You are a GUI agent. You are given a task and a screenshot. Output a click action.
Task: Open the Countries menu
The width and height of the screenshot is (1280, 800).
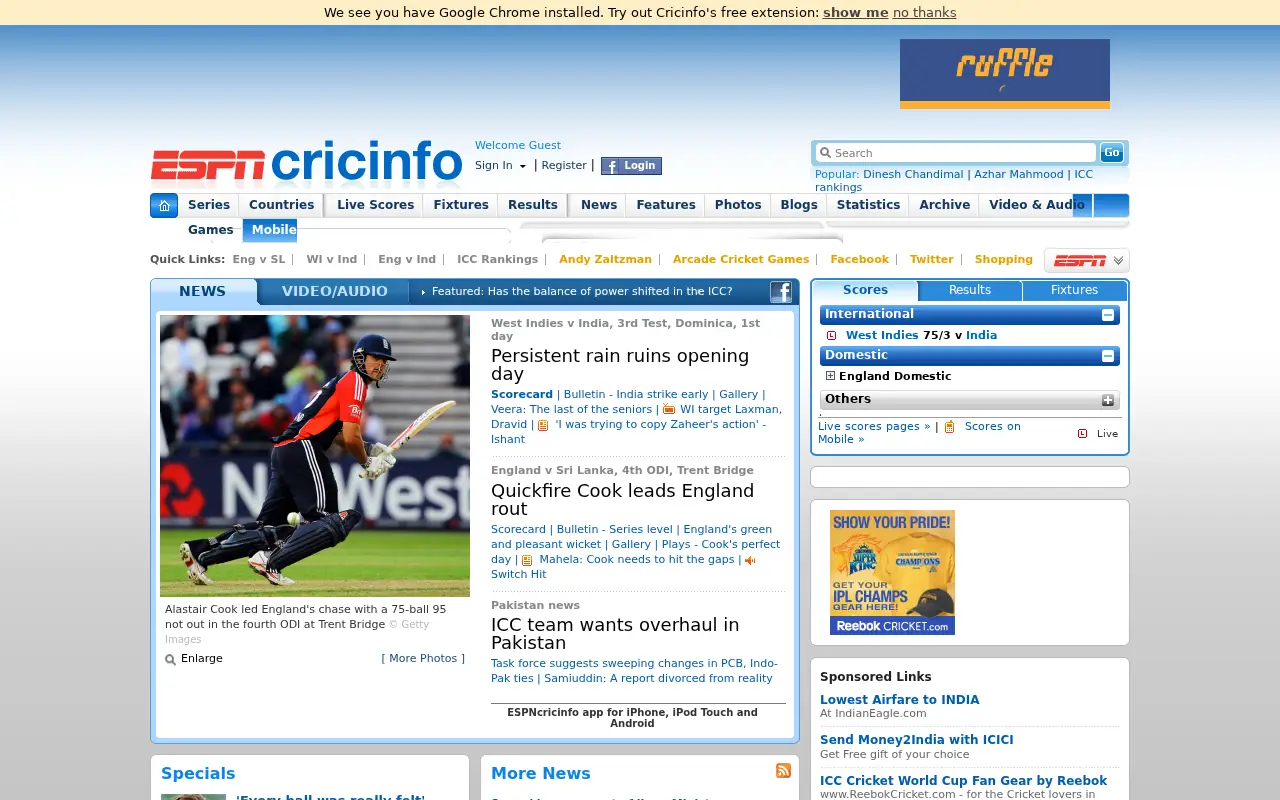point(281,205)
